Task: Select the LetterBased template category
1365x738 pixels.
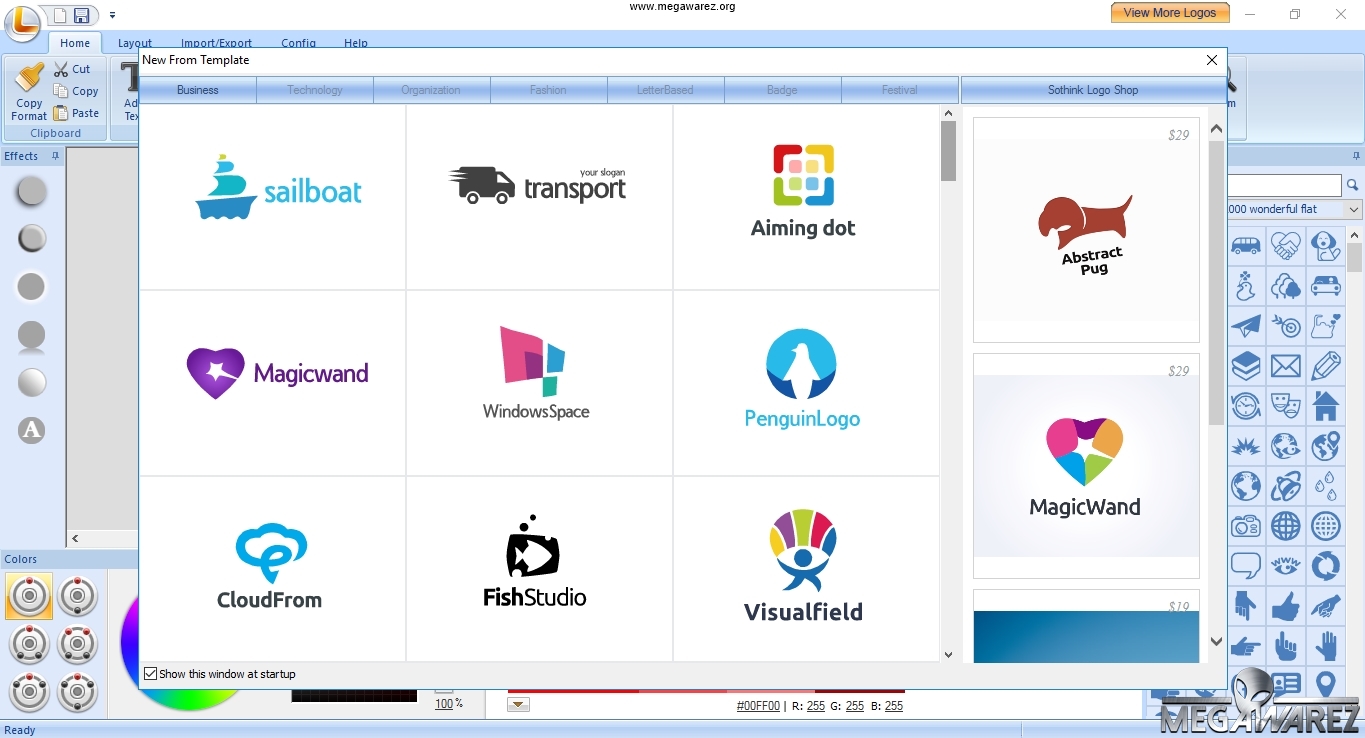Action: click(x=665, y=90)
